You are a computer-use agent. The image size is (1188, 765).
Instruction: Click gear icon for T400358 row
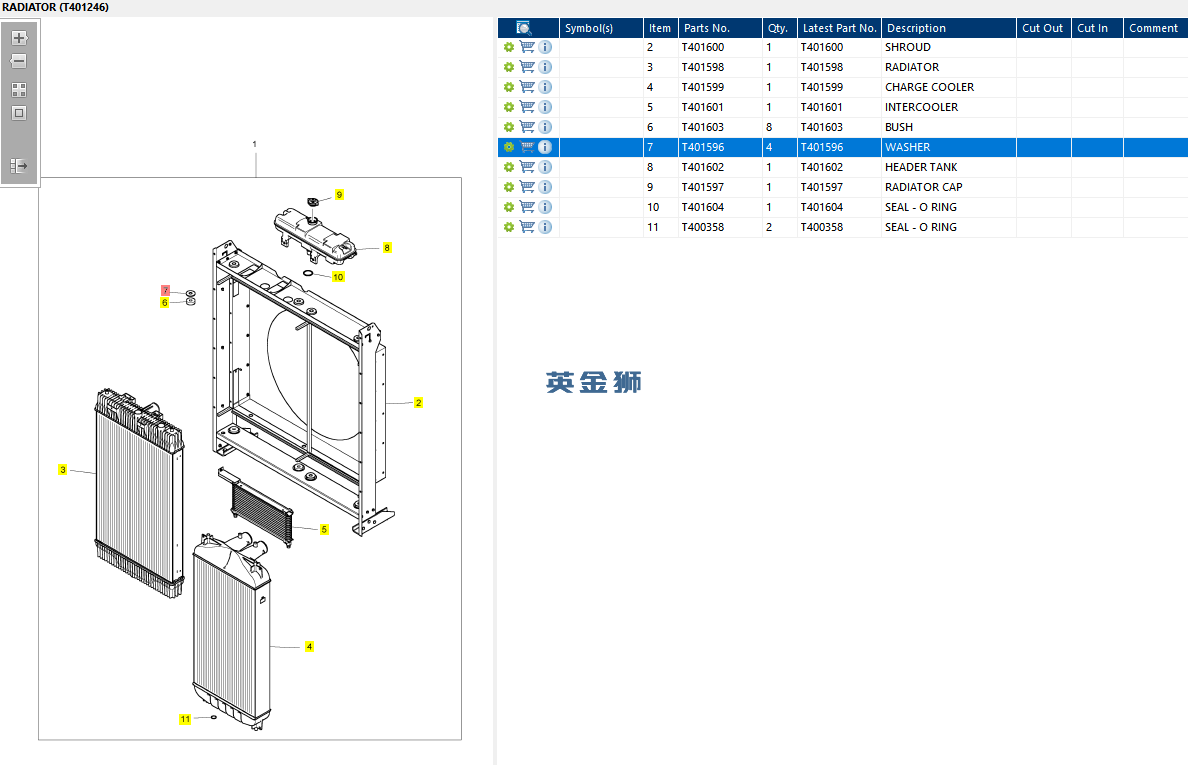click(509, 227)
